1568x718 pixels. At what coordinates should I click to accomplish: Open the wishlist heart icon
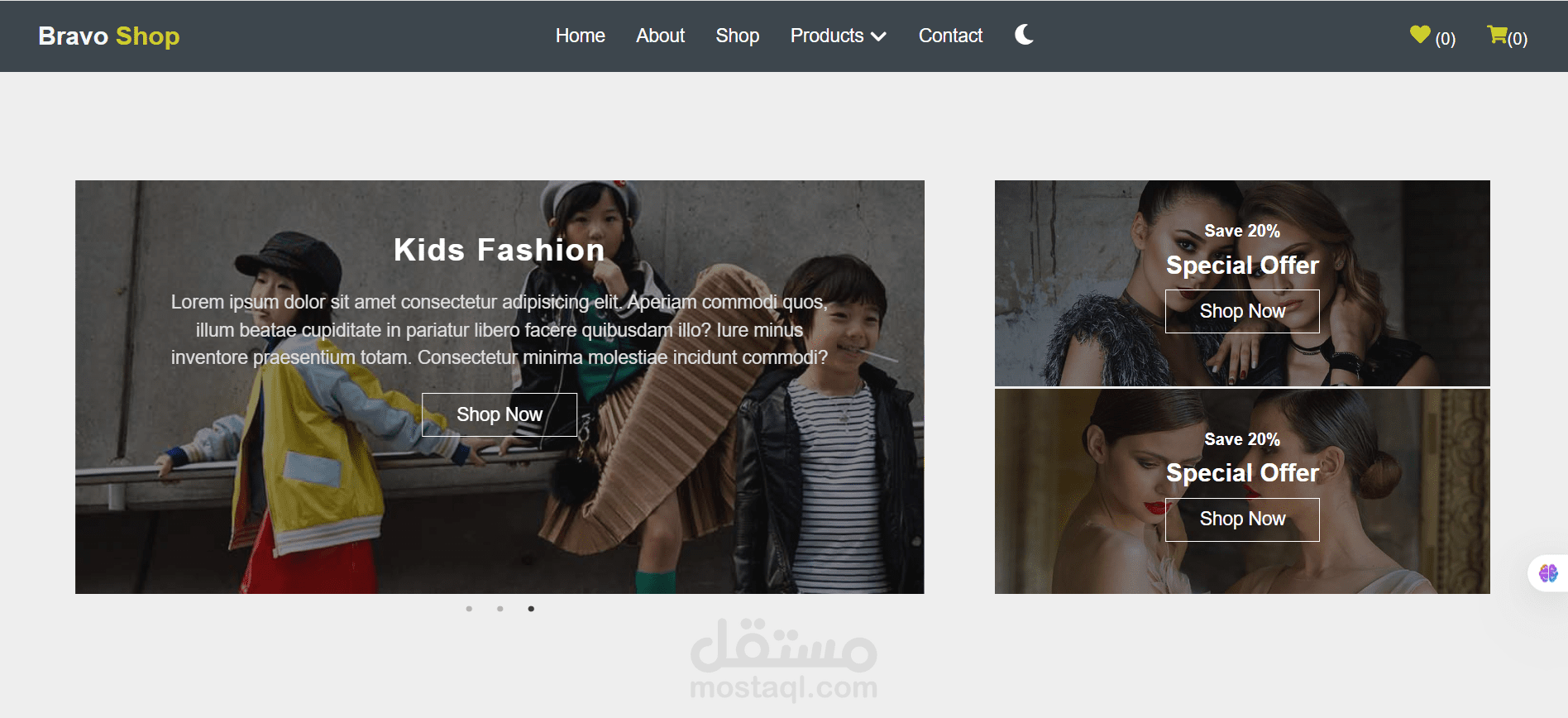click(1420, 35)
